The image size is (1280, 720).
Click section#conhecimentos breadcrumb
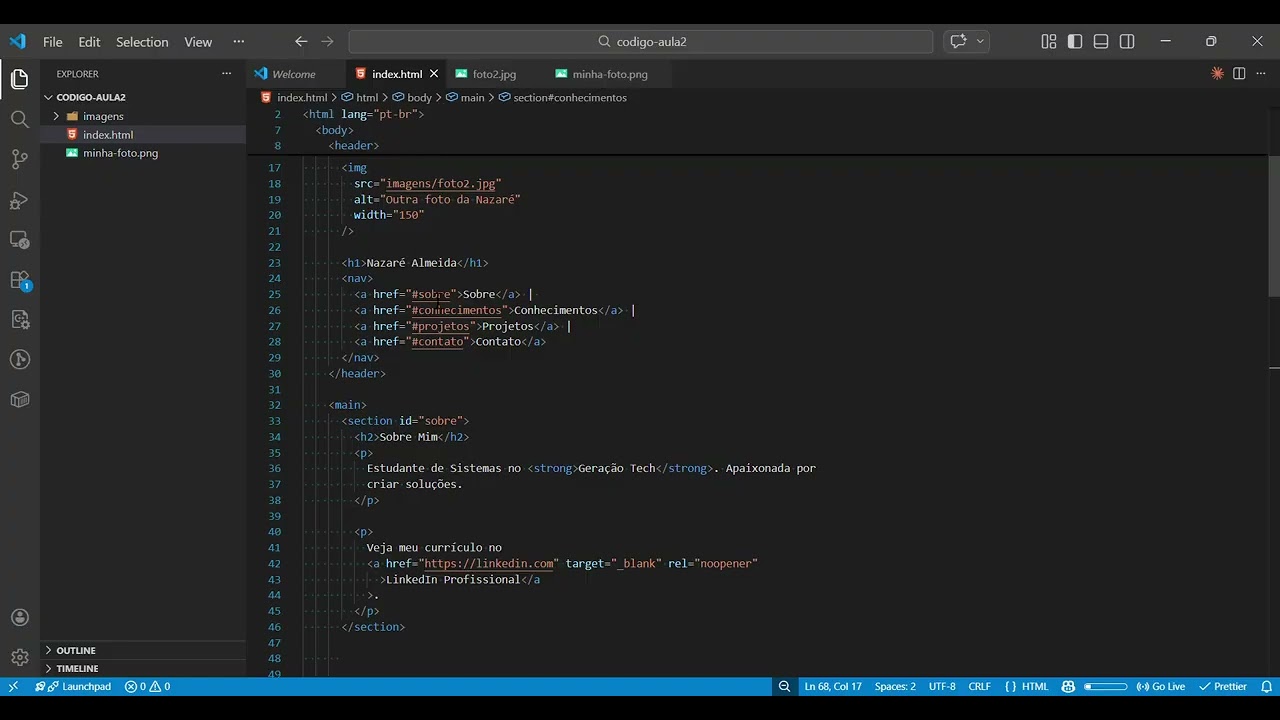tap(569, 97)
